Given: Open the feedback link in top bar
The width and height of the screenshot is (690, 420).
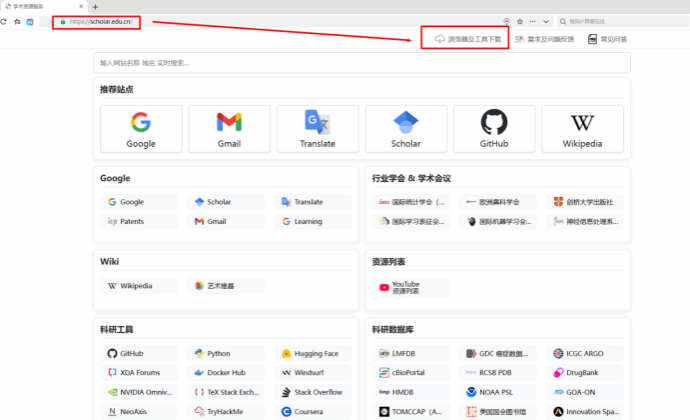Looking at the screenshot, I should pyautogui.click(x=544, y=39).
